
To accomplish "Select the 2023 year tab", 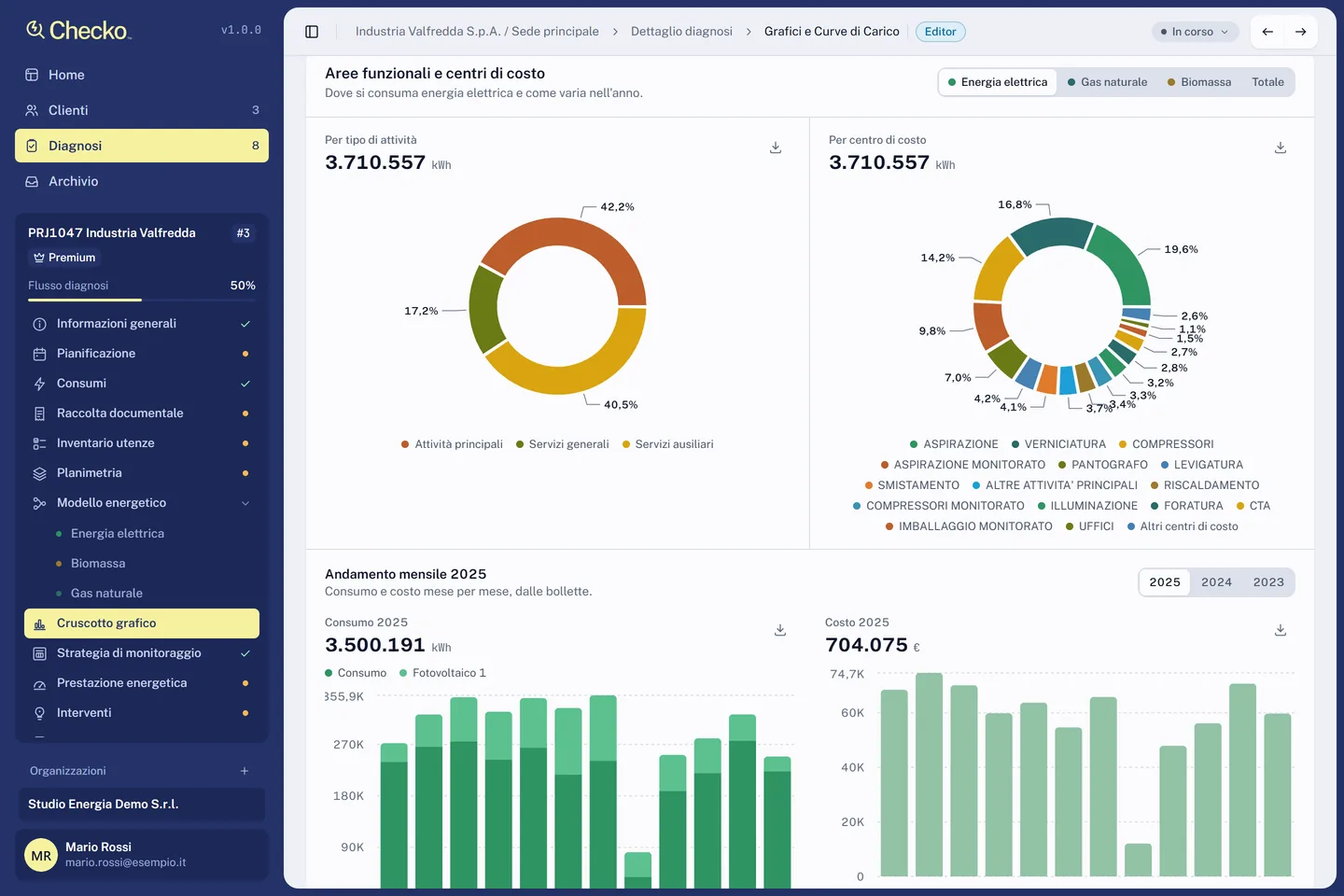I will click(x=1268, y=582).
